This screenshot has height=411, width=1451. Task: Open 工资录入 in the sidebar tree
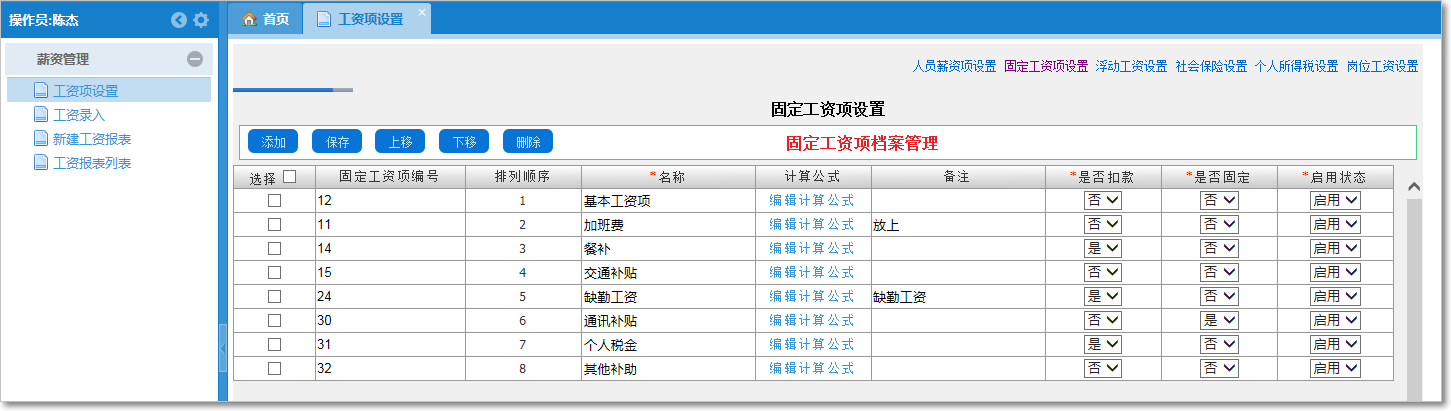pos(79,115)
